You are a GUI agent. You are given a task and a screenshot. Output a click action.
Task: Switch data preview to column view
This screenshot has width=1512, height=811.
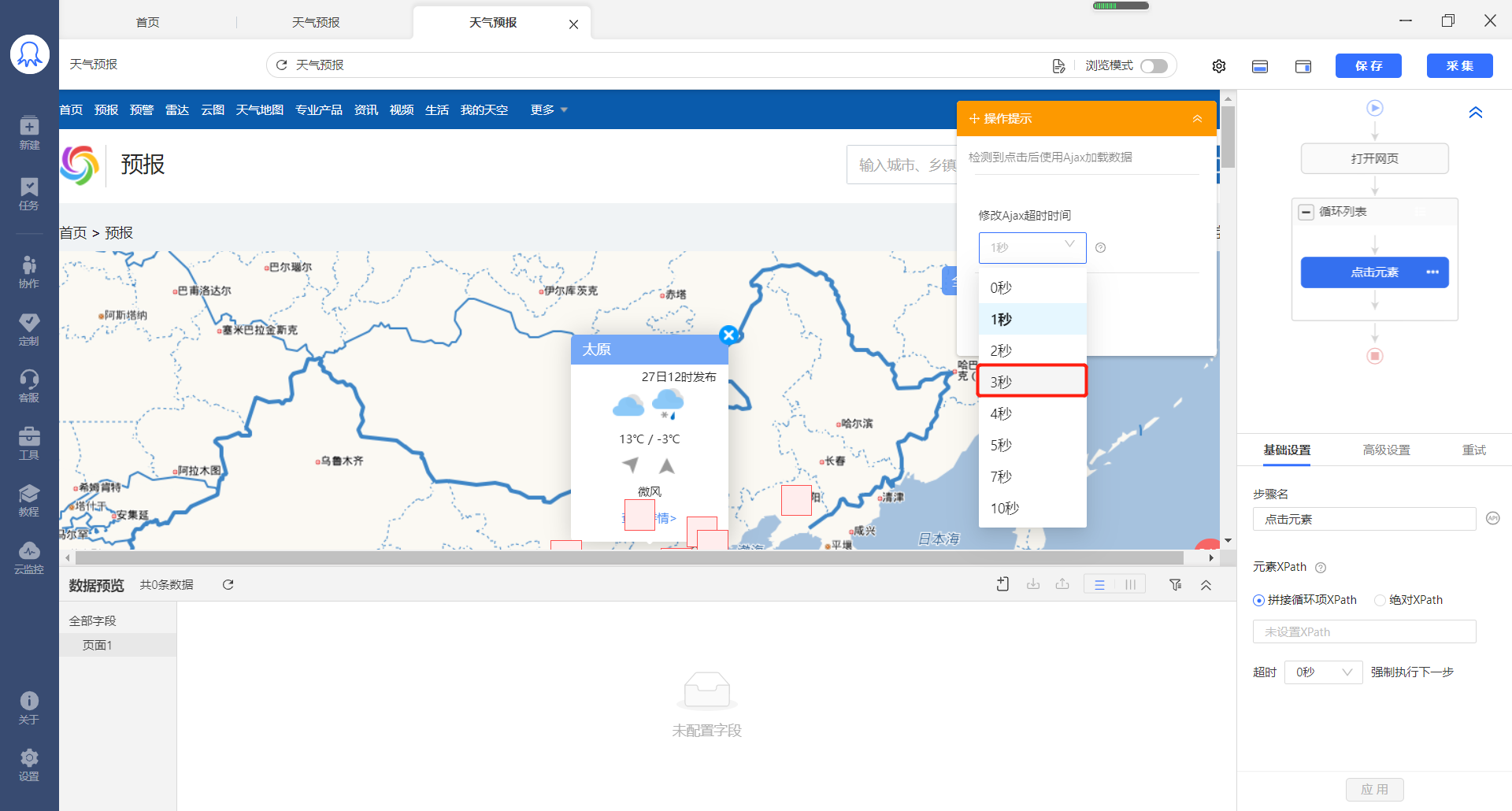tap(1130, 584)
